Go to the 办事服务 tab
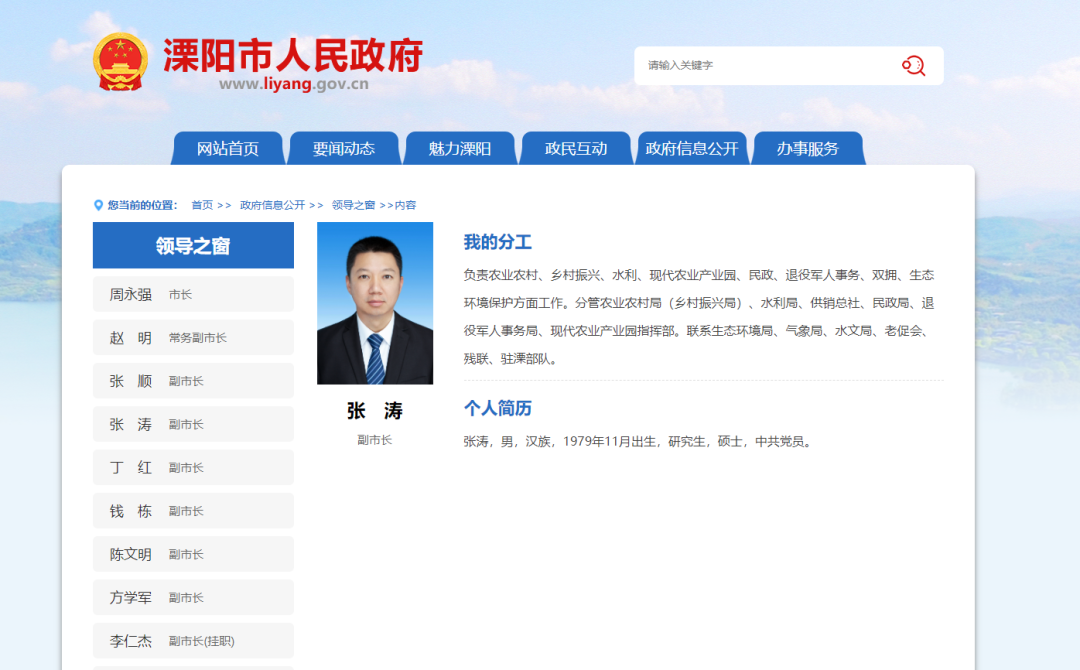Image resolution: width=1080 pixels, height=670 pixels. (x=810, y=147)
